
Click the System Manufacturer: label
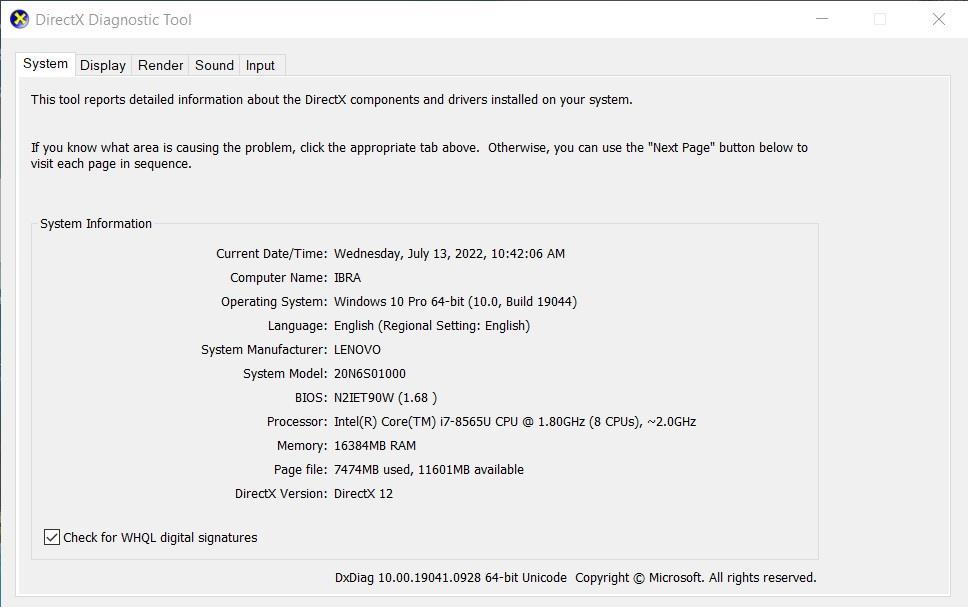[x=264, y=350]
